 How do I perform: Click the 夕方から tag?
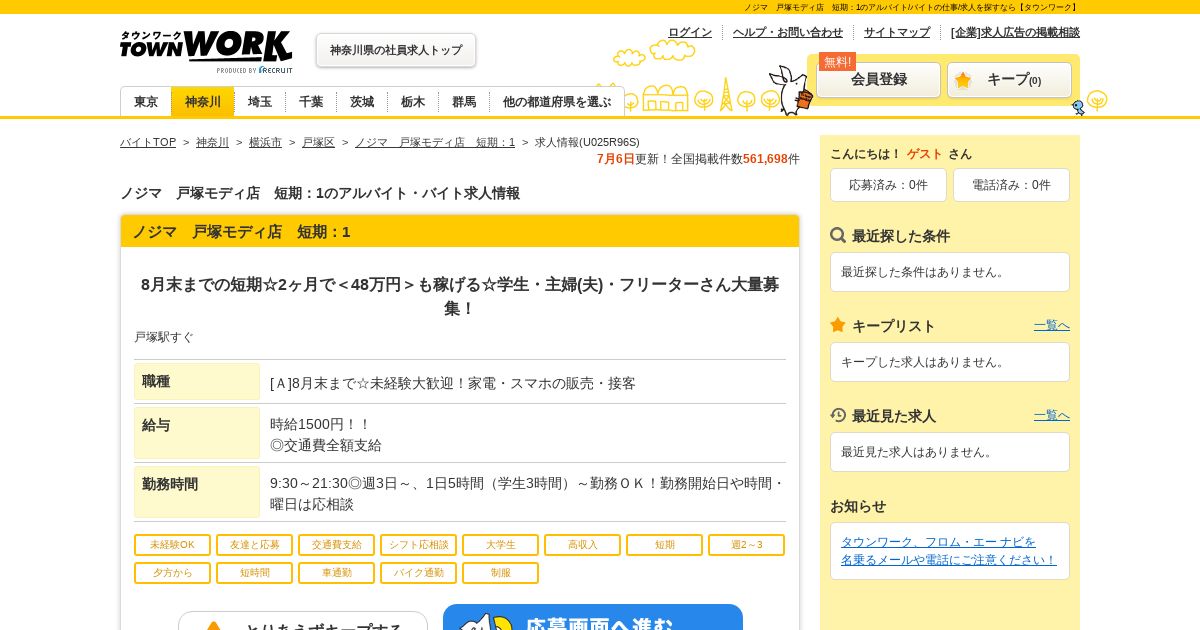click(172, 573)
